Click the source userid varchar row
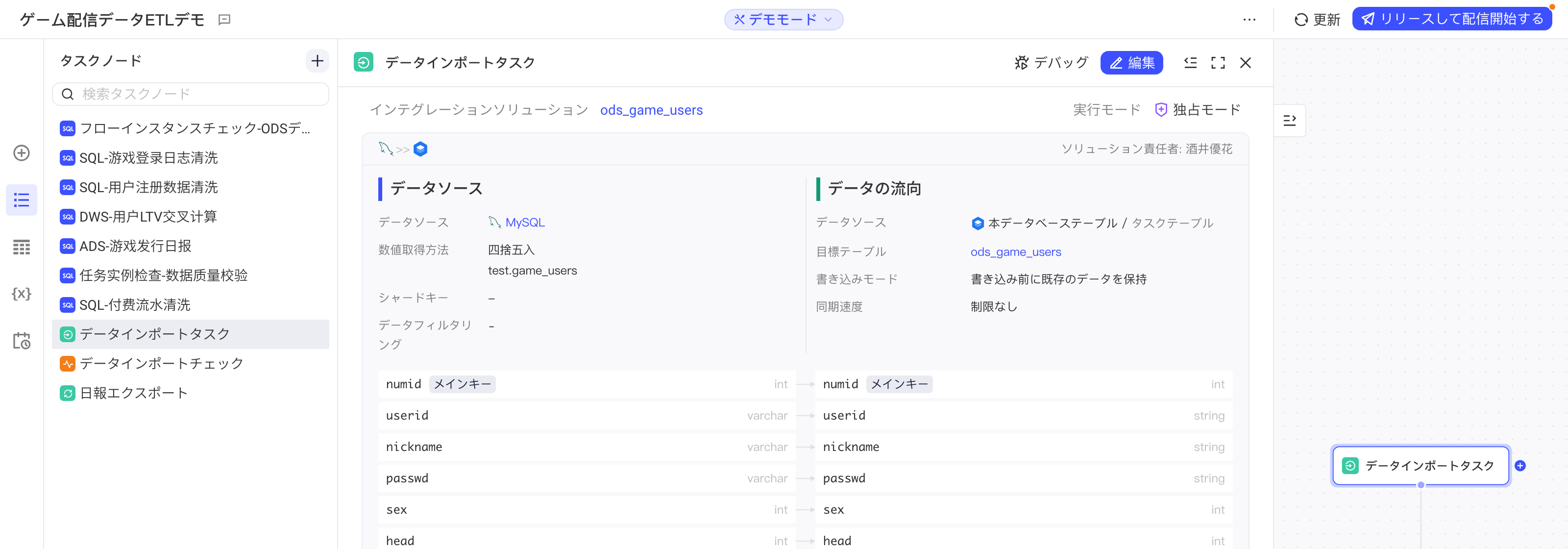This screenshot has width=1568, height=549. coord(586,416)
